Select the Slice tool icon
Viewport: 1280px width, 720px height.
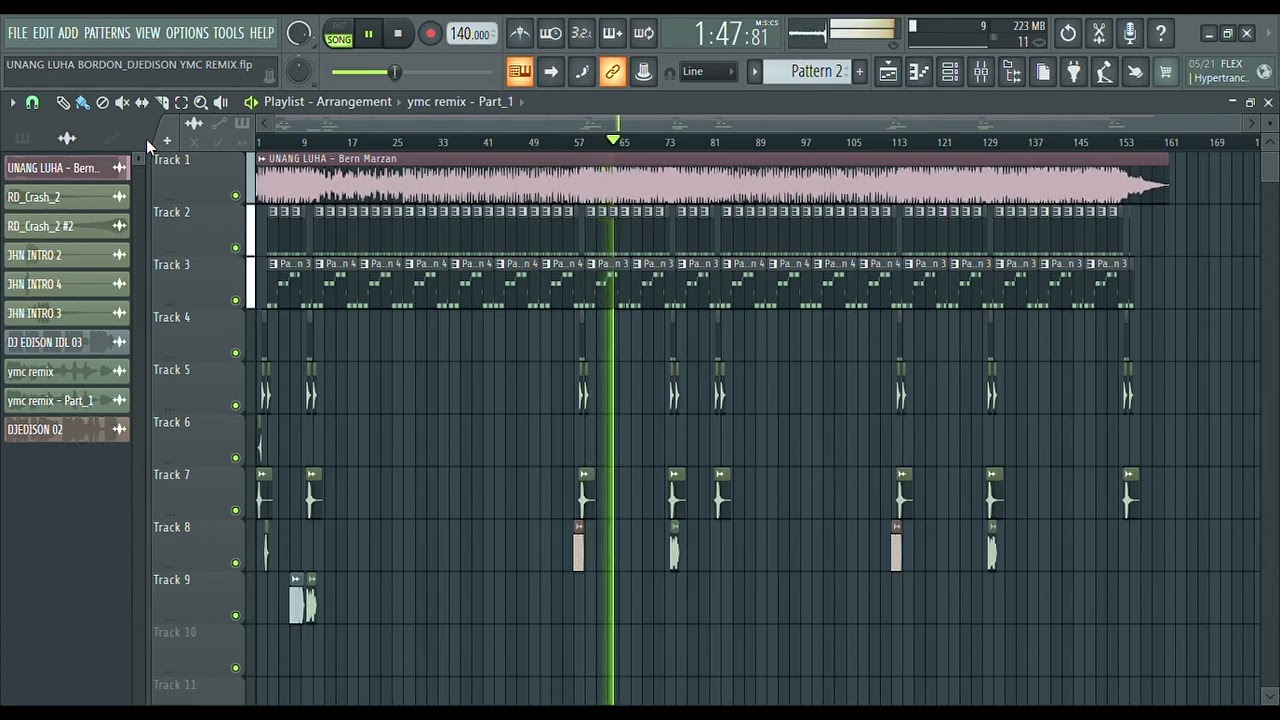pyautogui.click(x=162, y=102)
